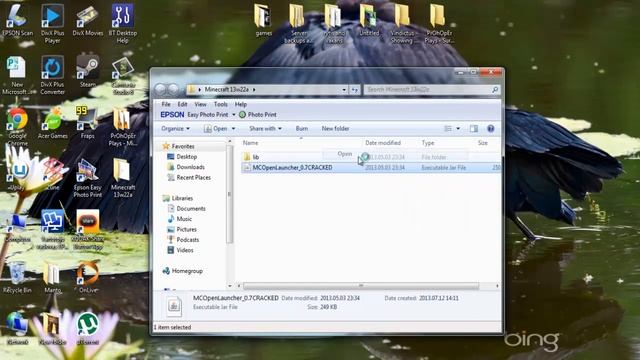Select the Steam desktop shortcut
Image resolution: width=640 pixels, height=360 pixels.
coord(87,72)
